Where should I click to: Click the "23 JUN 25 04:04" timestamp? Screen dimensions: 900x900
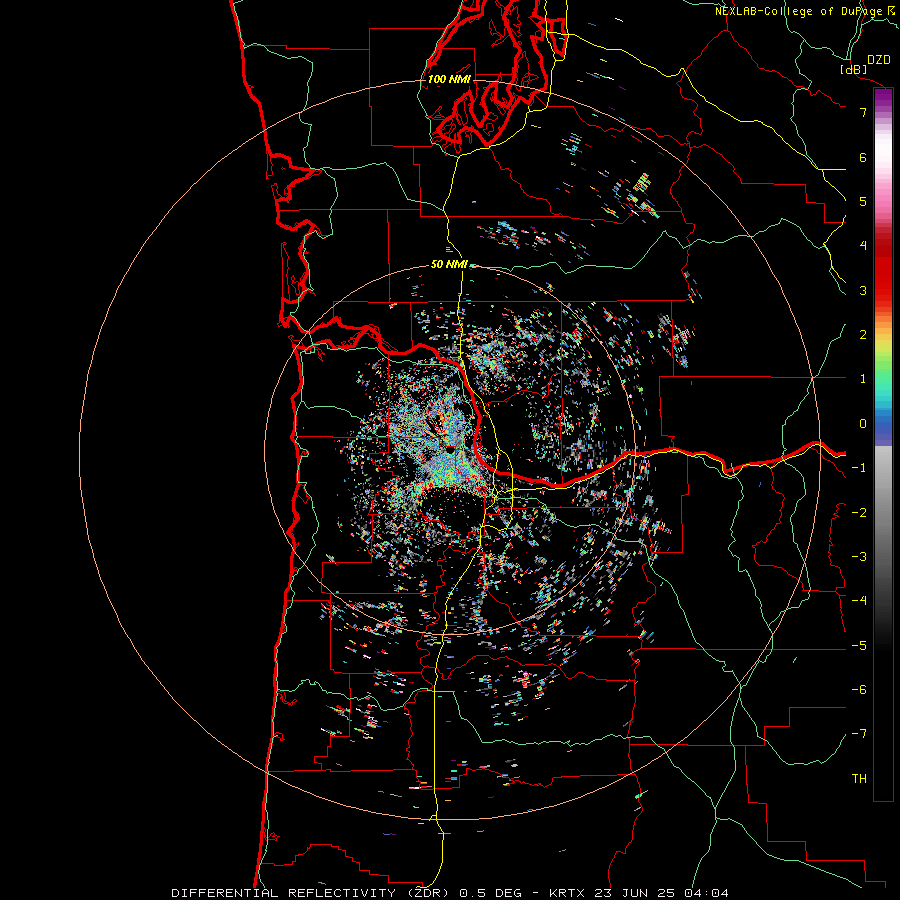tap(660, 893)
